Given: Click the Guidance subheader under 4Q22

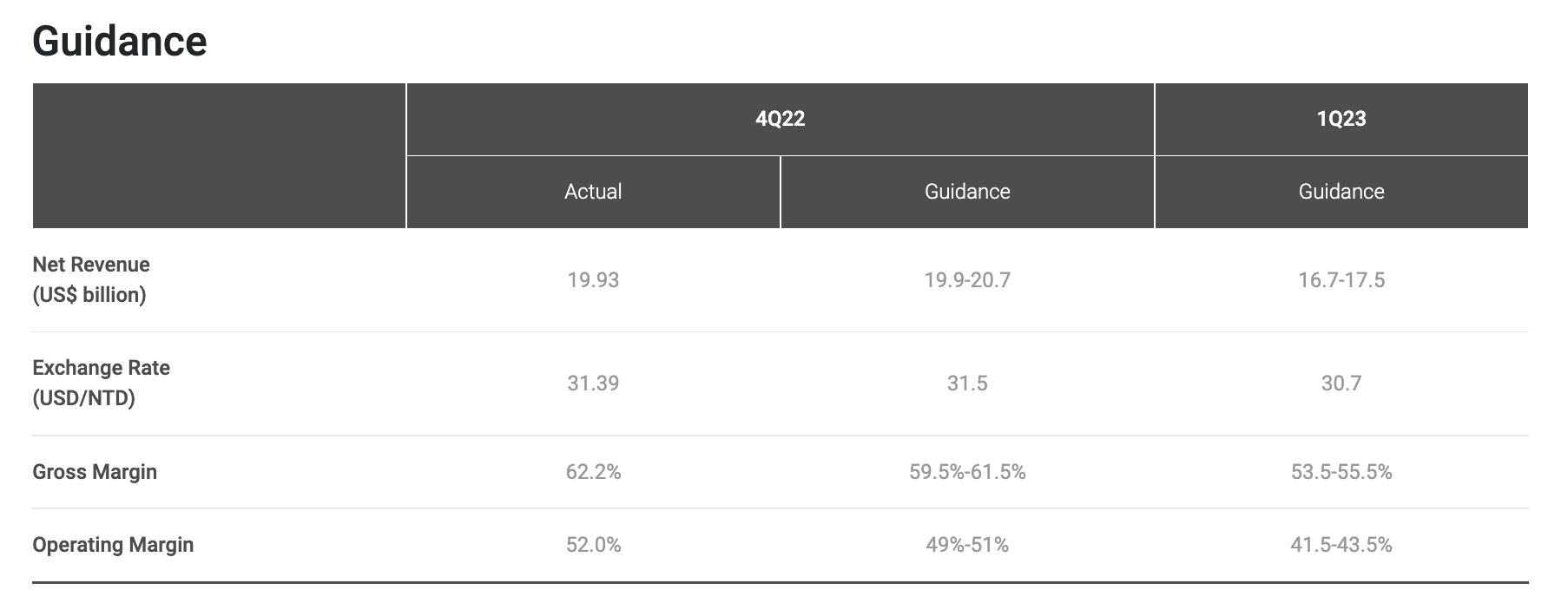Looking at the screenshot, I should 967,192.
